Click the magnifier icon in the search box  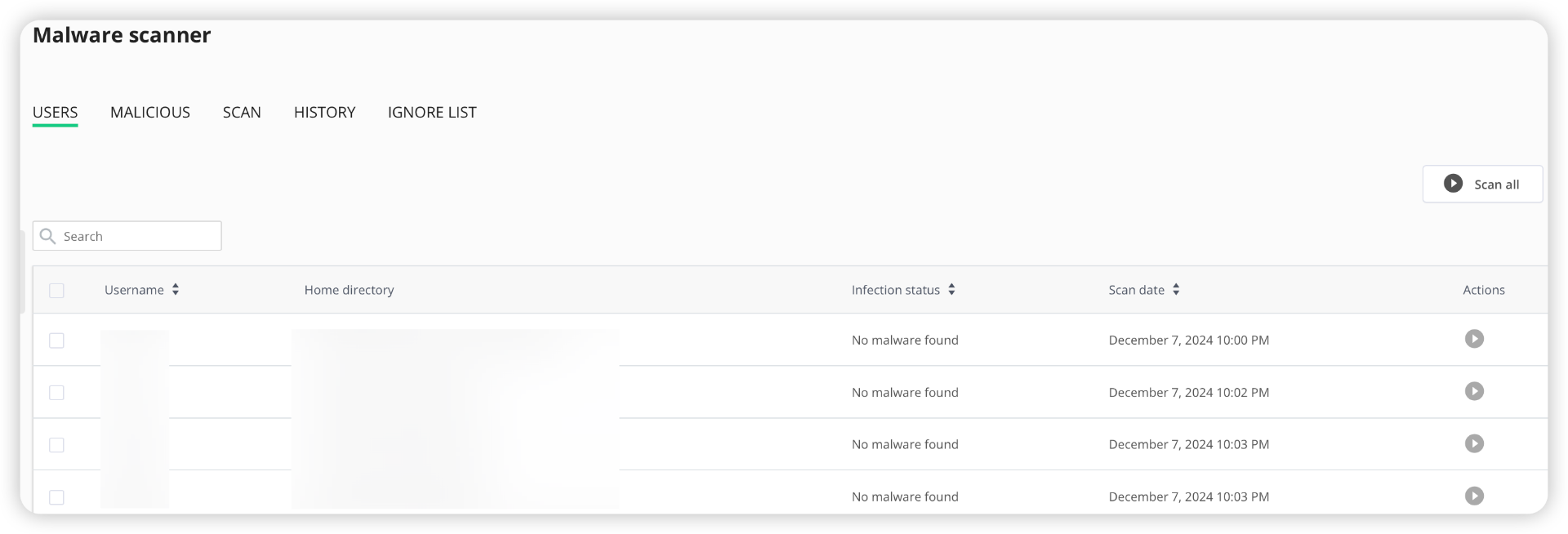click(x=48, y=235)
